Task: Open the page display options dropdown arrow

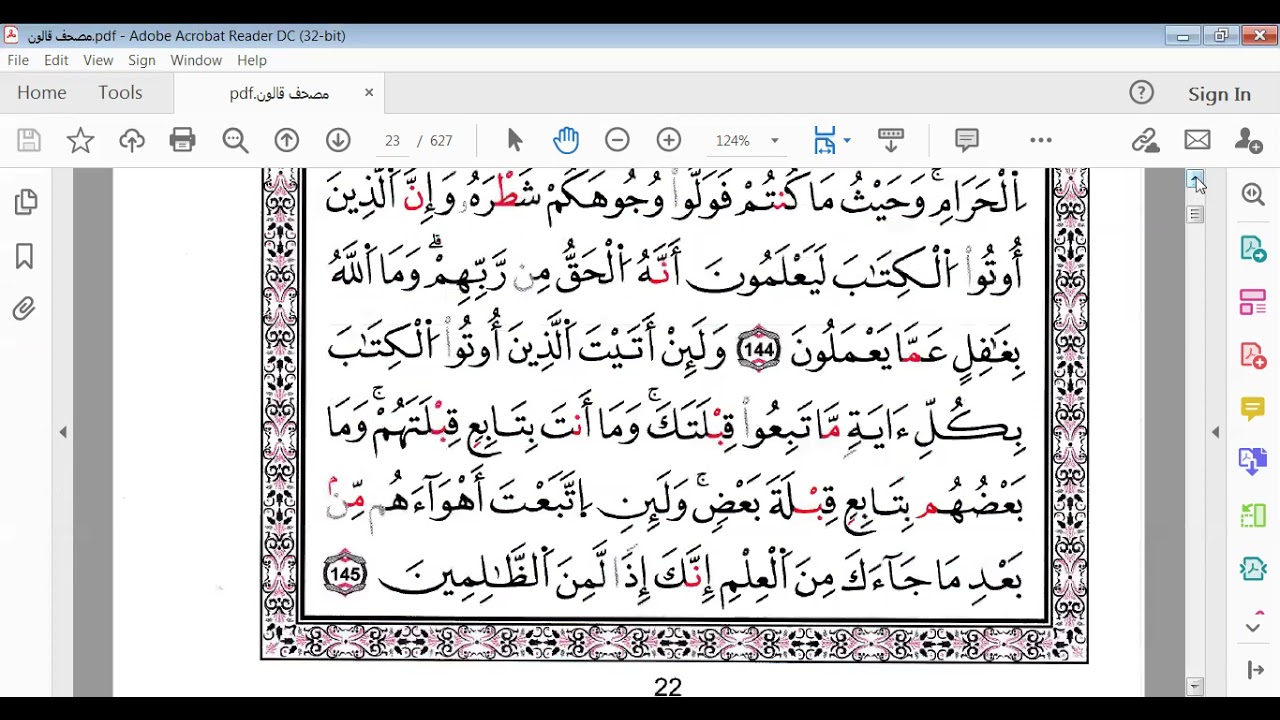Action: click(x=847, y=140)
